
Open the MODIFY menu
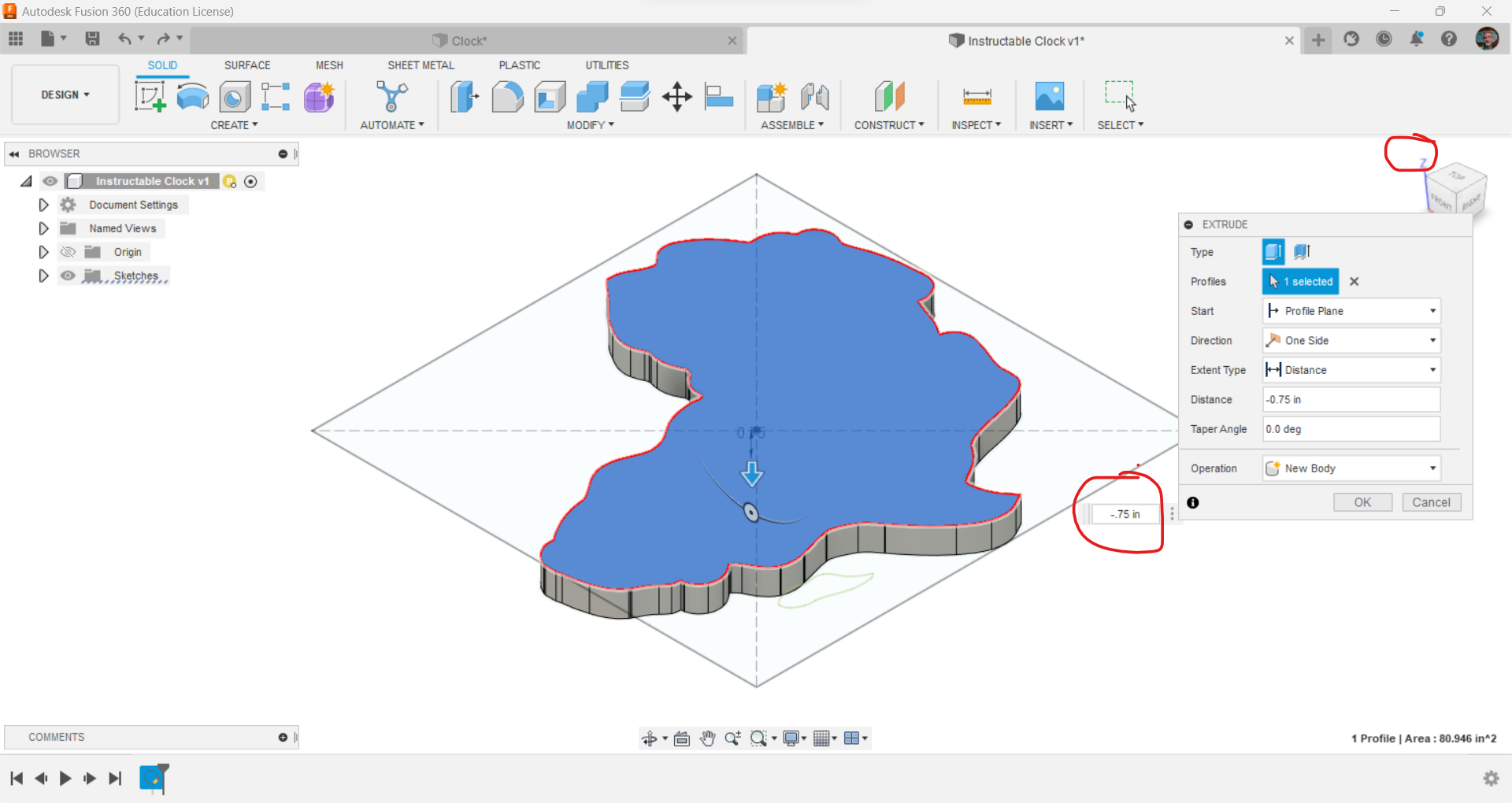pos(590,125)
